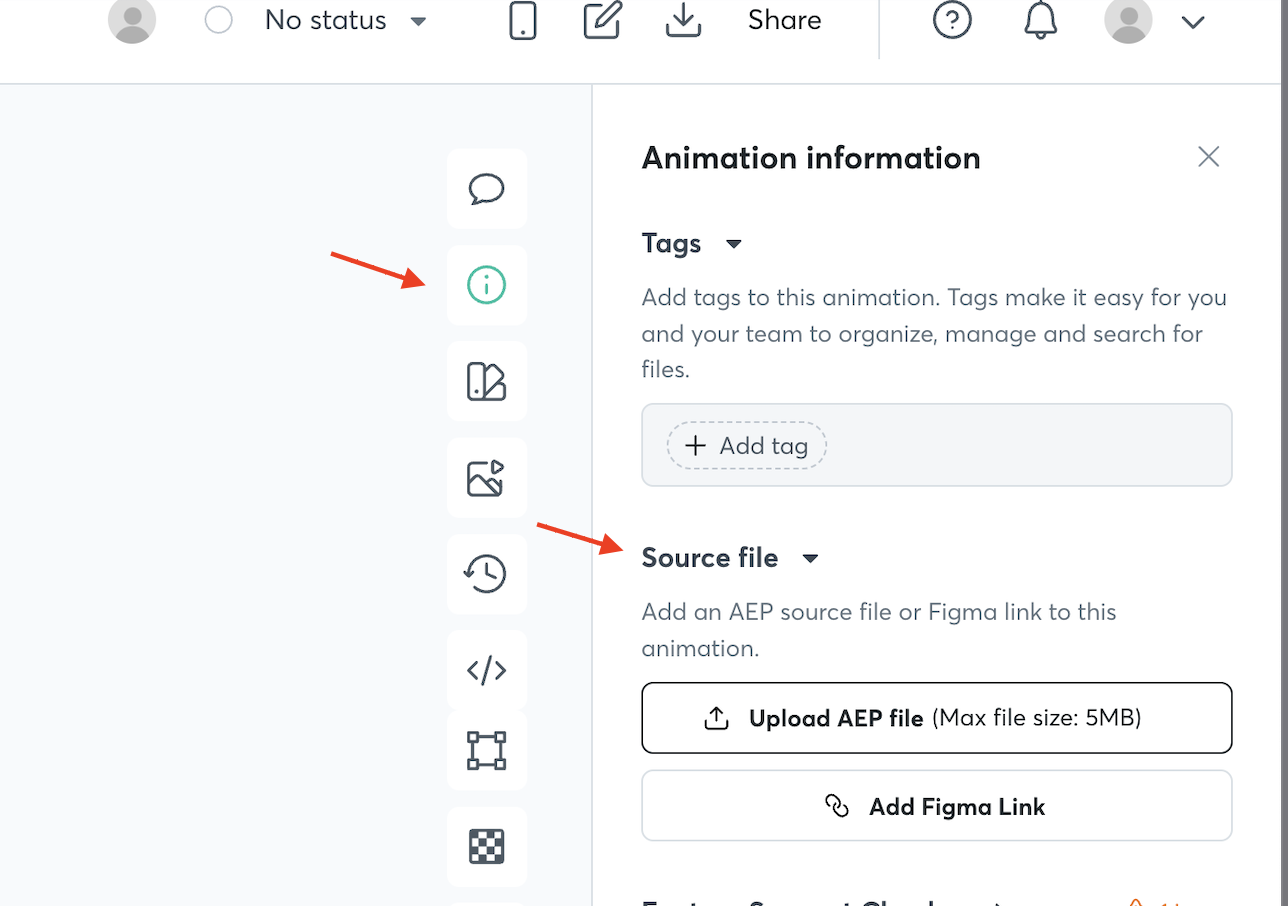
Task: Click the download icon
Action: pyautogui.click(x=683, y=21)
